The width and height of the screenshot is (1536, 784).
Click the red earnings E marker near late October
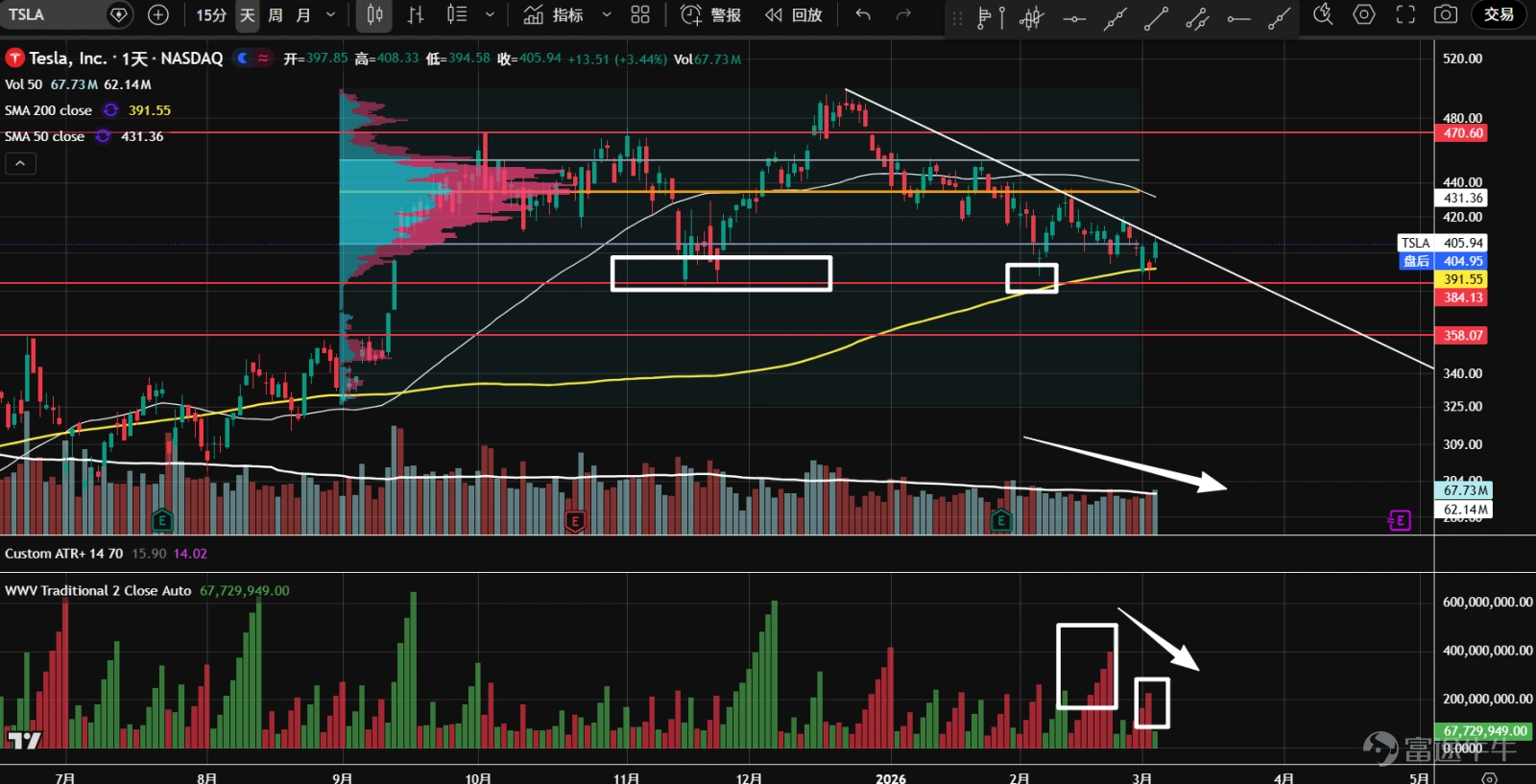[574, 521]
